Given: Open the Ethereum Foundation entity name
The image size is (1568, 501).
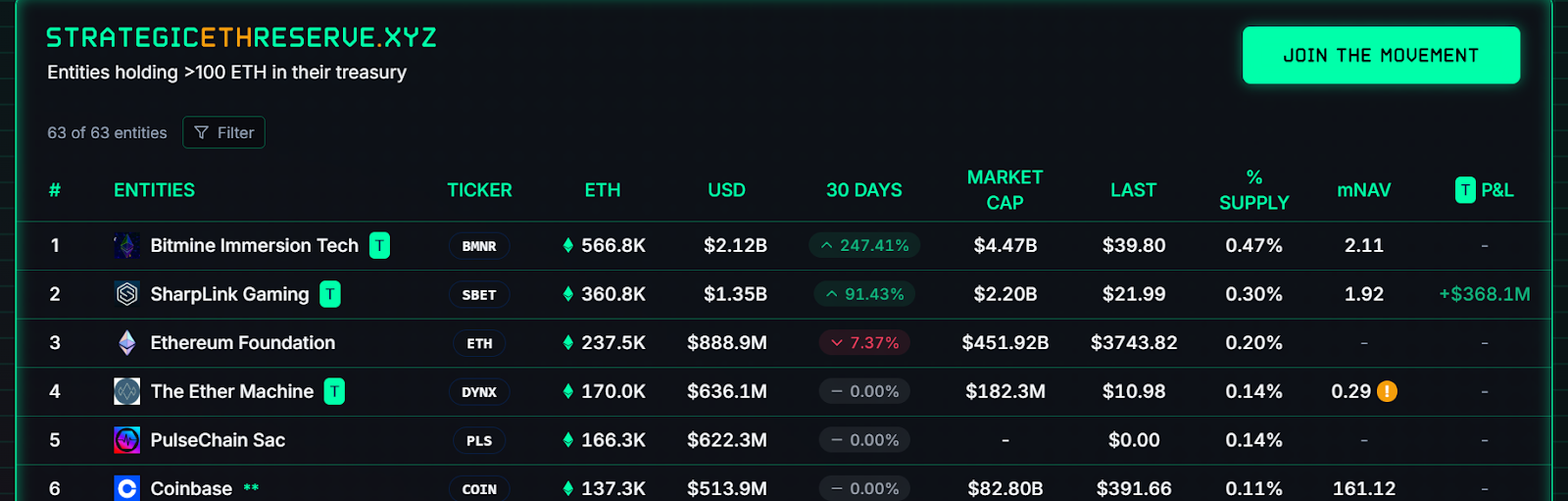Looking at the screenshot, I should 243,343.
